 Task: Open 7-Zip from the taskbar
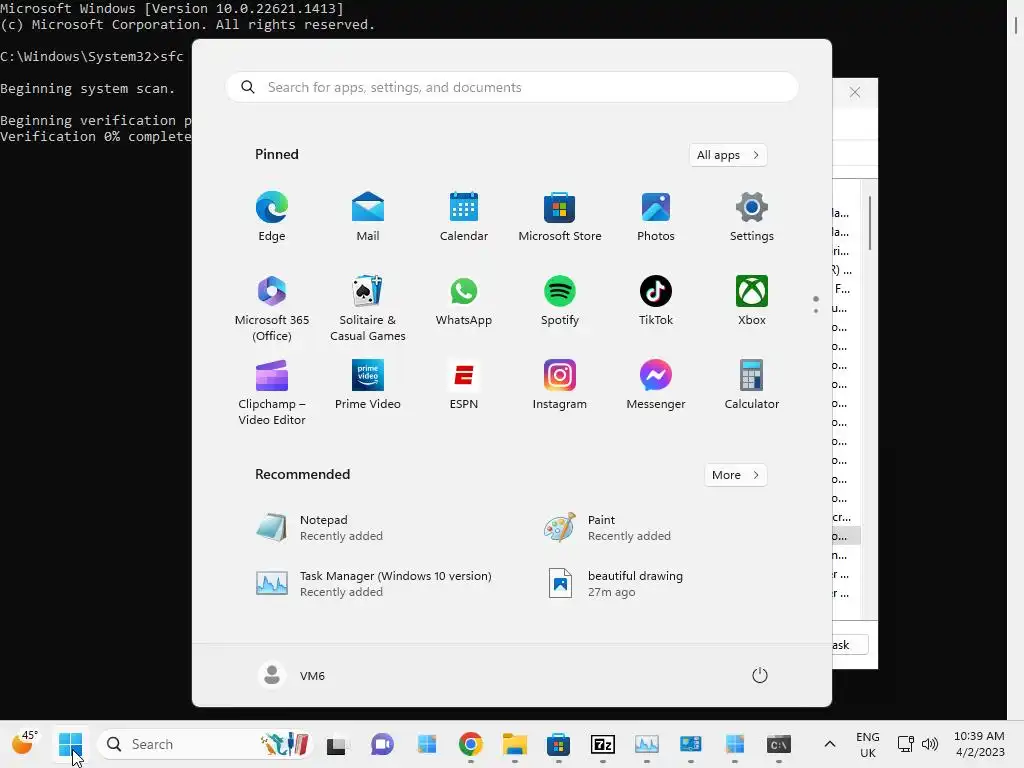[603, 744]
